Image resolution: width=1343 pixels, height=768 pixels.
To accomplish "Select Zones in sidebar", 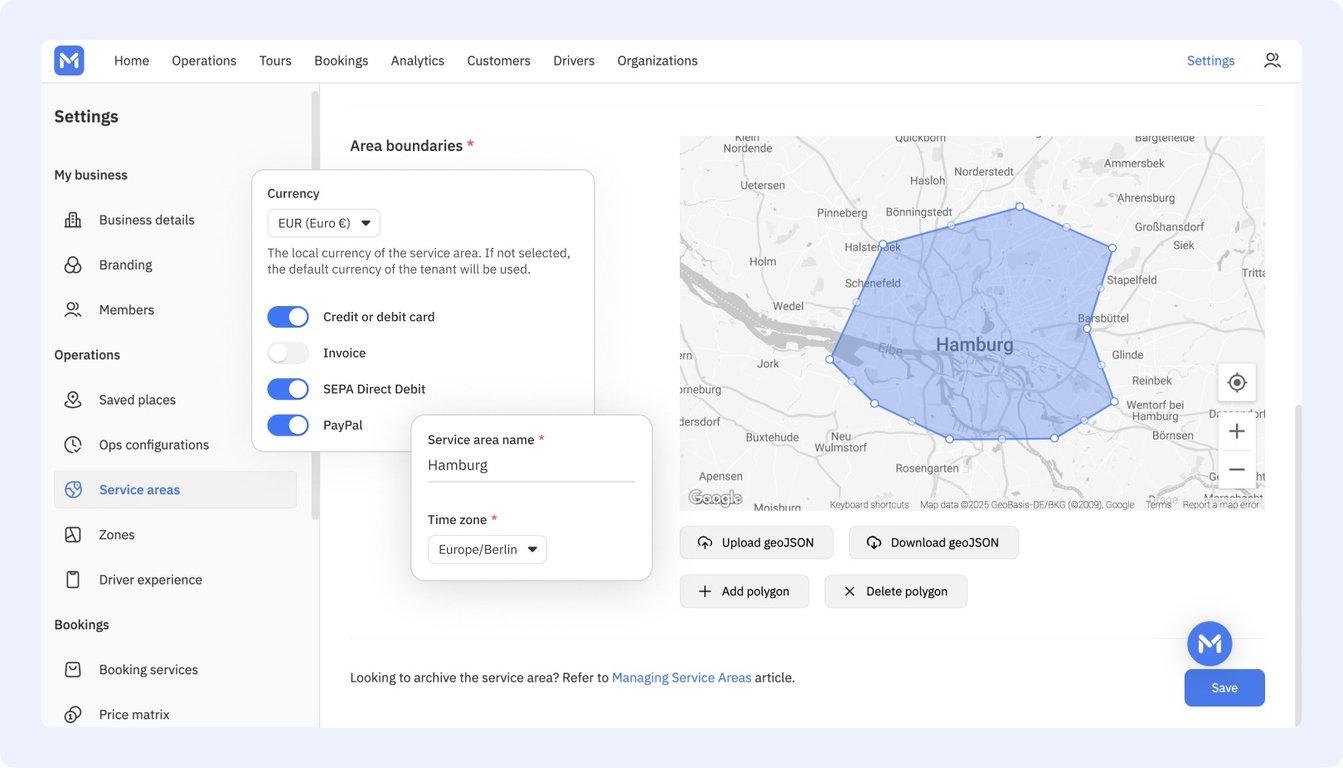I will point(116,535).
